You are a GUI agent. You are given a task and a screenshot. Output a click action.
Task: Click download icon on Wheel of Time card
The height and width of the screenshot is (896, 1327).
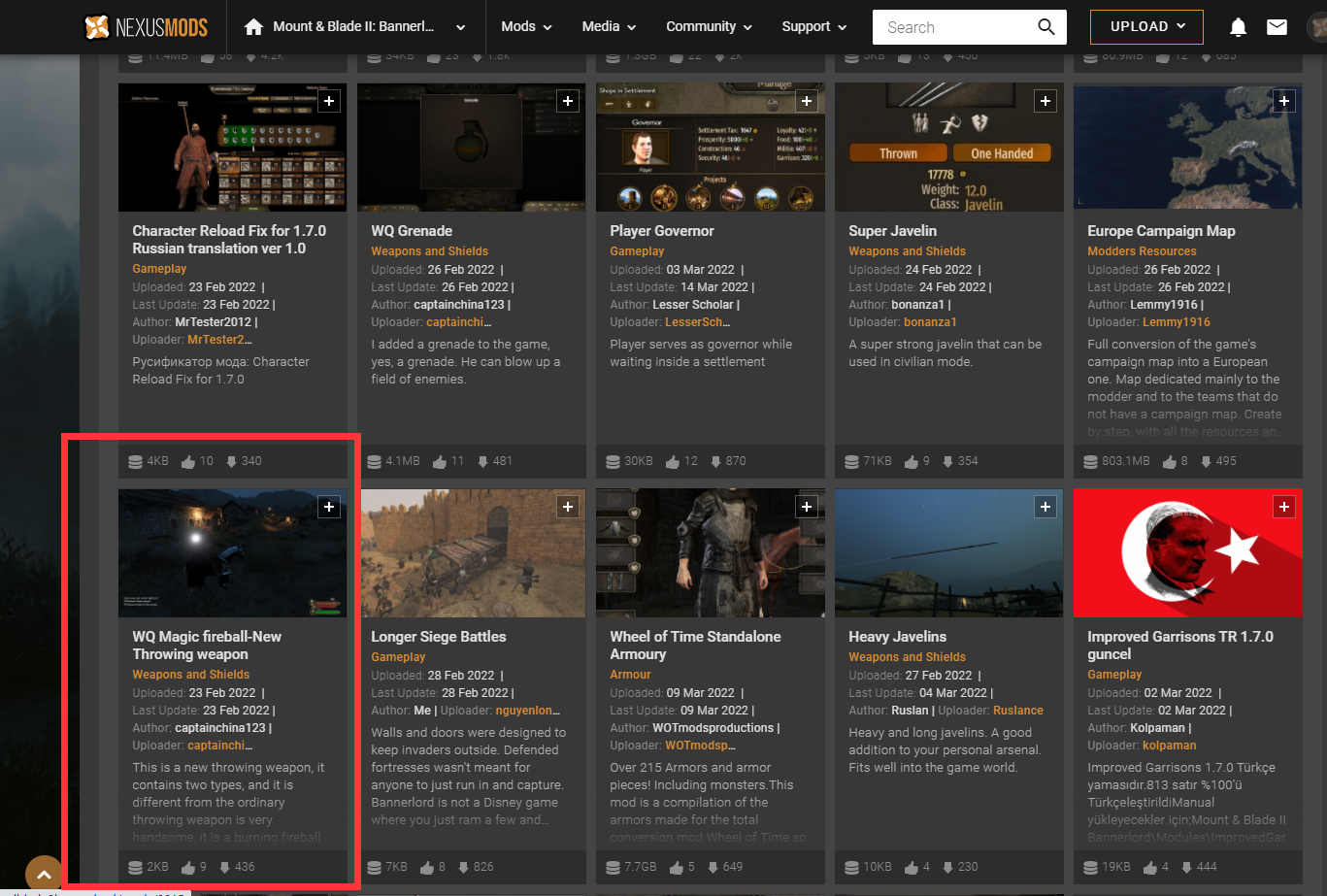[713, 867]
